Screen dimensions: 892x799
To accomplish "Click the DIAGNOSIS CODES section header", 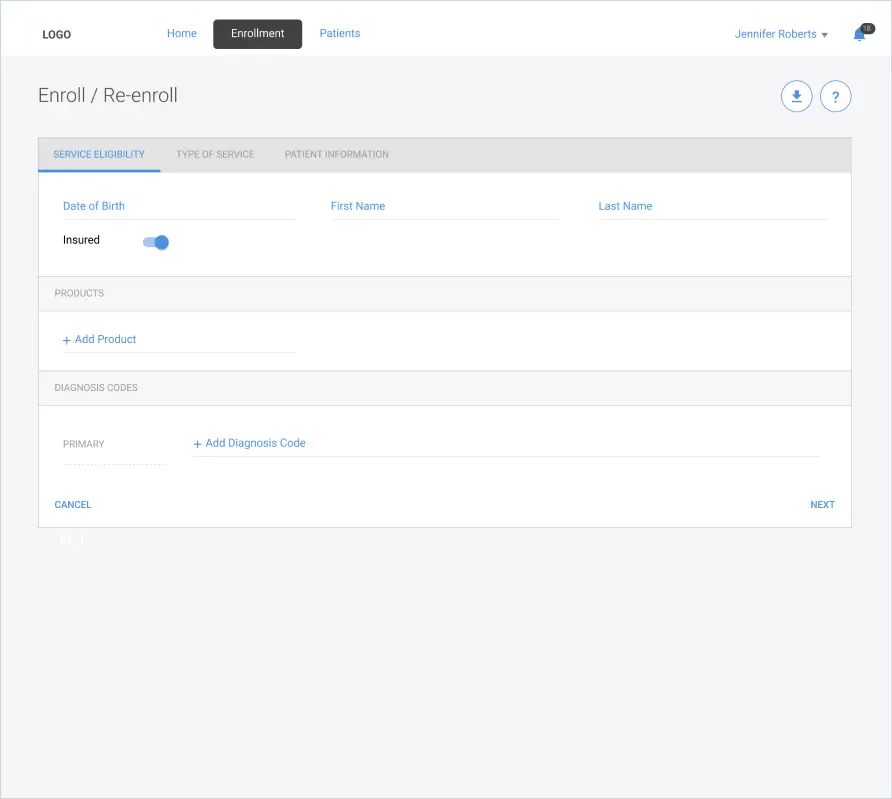I will [445, 388].
